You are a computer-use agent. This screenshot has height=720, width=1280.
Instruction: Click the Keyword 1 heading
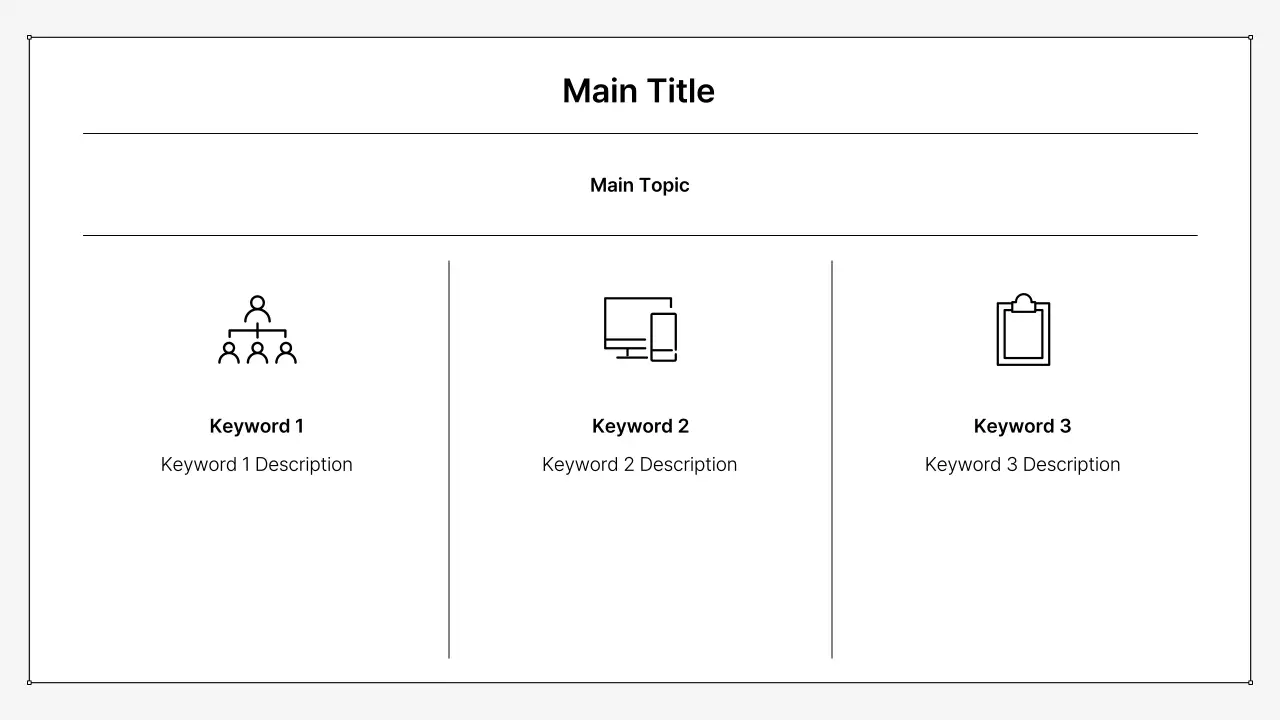[257, 426]
